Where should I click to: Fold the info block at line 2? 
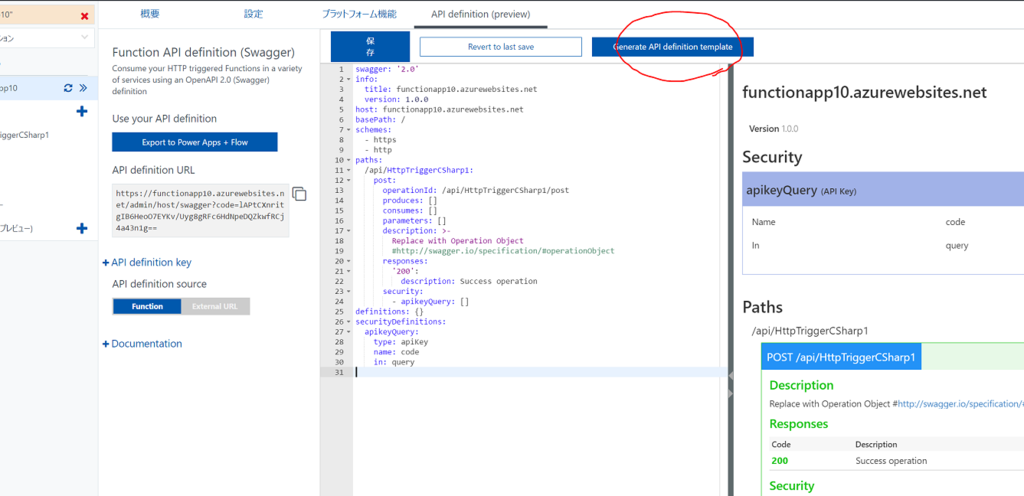pos(349,79)
